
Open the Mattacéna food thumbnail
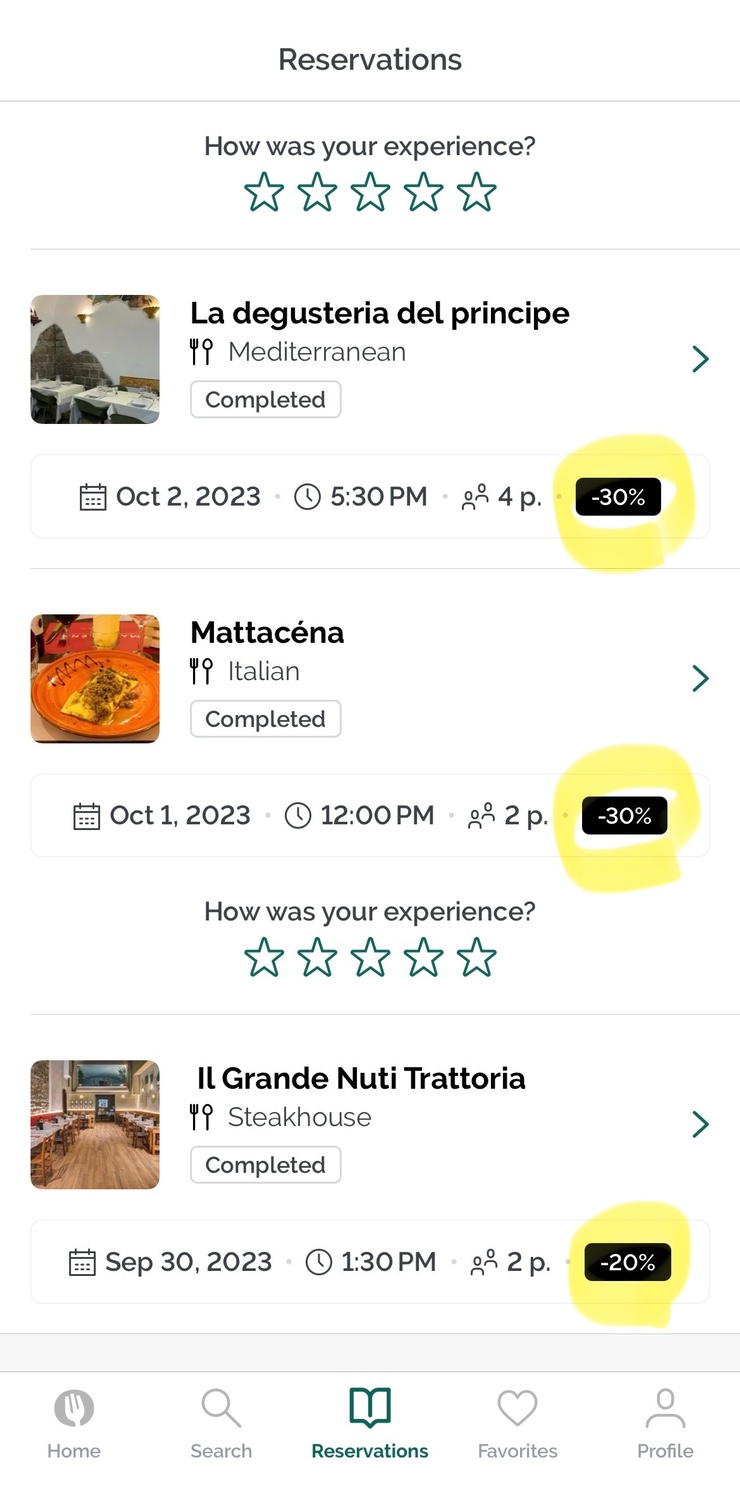(95, 679)
